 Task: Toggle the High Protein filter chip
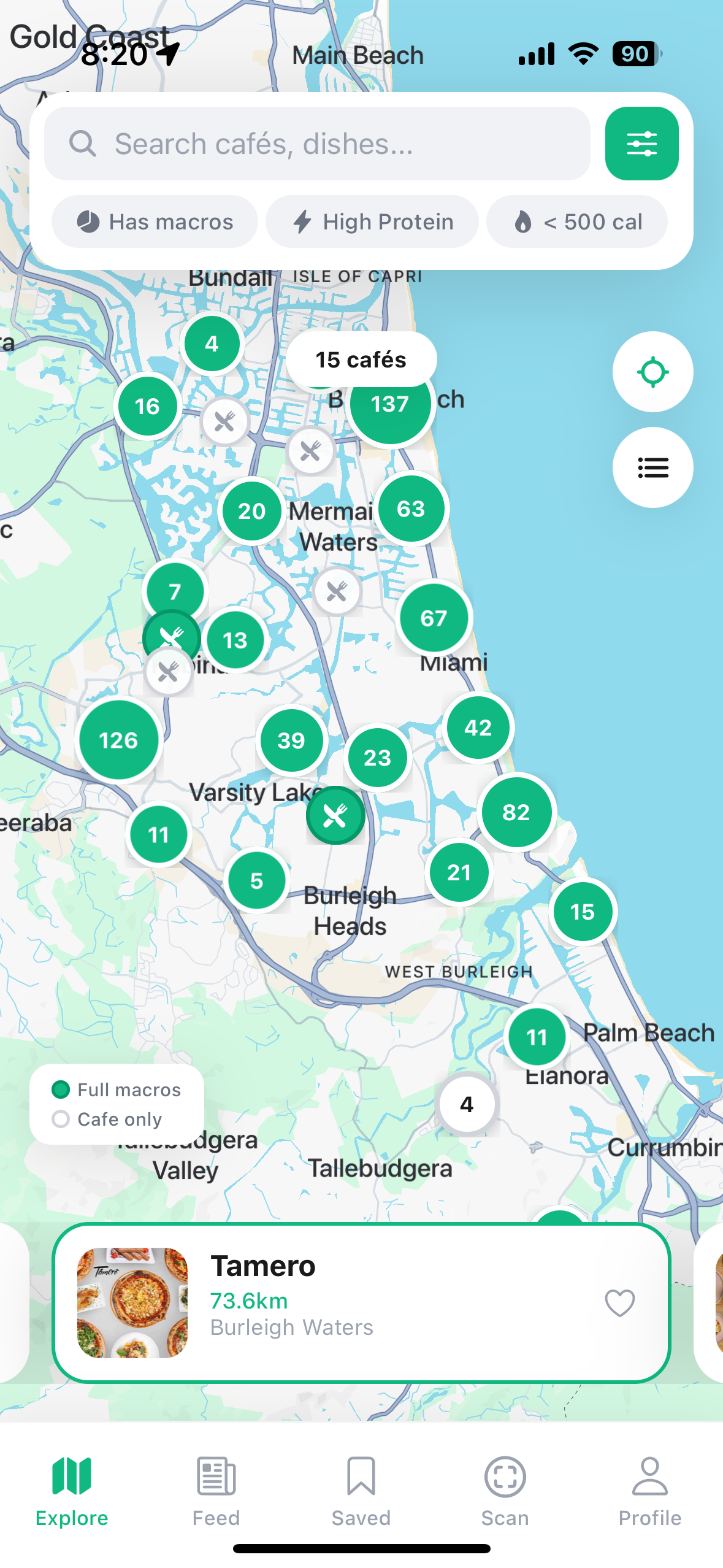(372, 221)
